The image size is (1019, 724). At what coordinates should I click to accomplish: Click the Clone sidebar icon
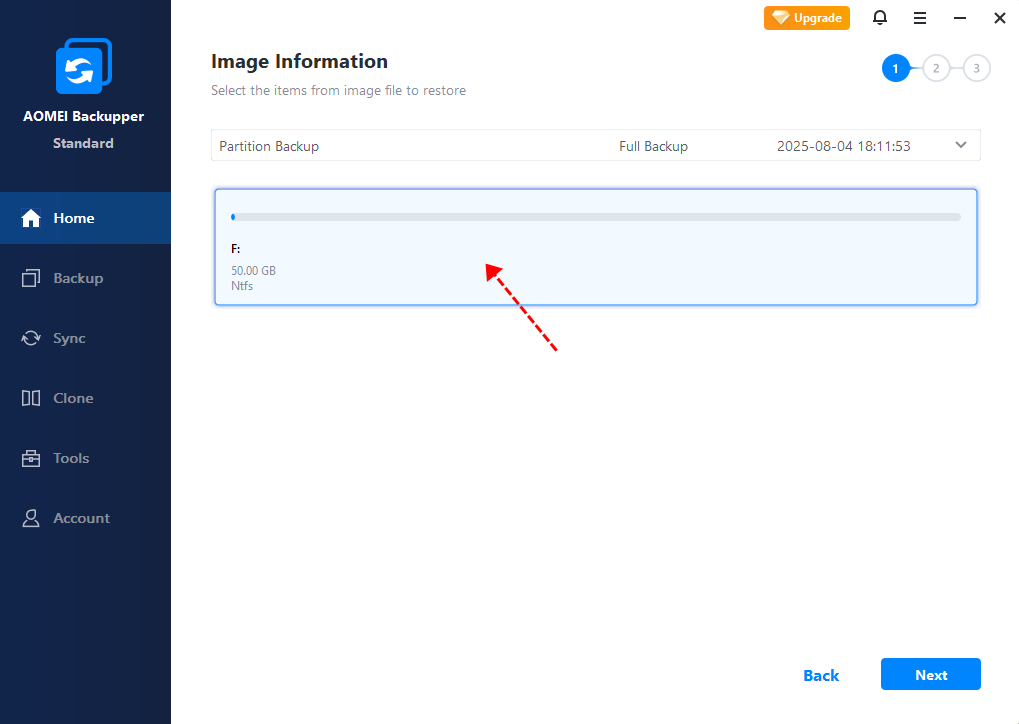click(x=31, y=398)
